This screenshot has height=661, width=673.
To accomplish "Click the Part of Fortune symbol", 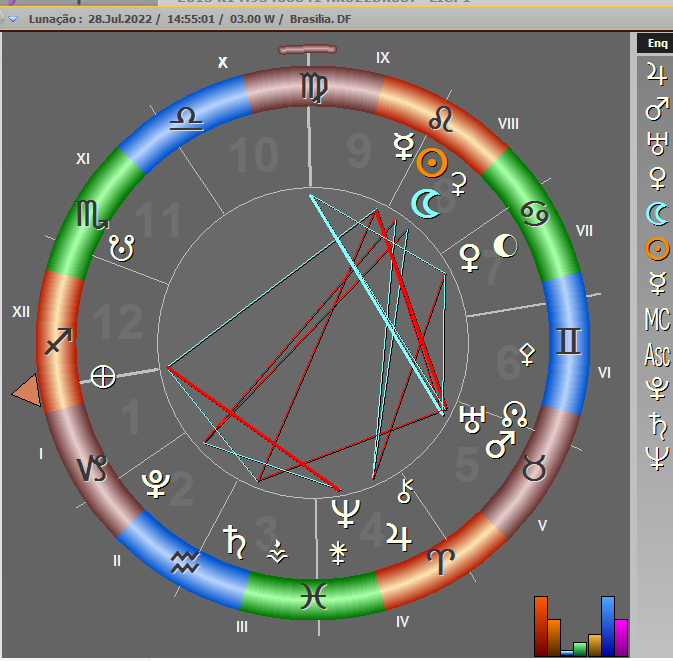I will tap(103, 377).
